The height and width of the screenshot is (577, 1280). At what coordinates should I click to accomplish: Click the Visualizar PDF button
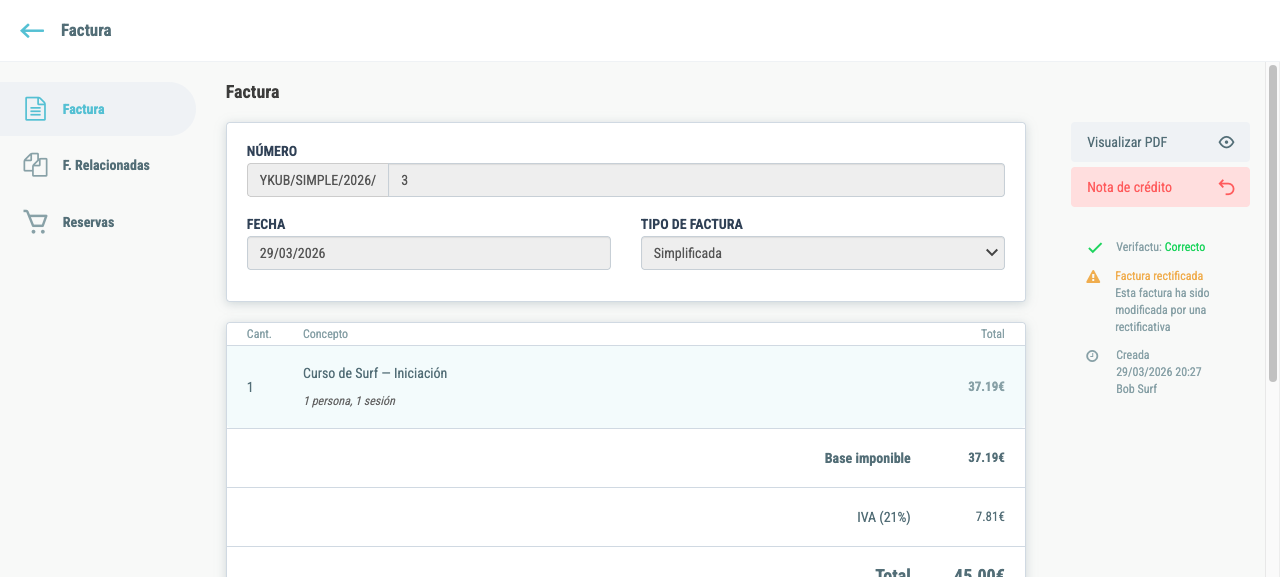pos(1160,142)
